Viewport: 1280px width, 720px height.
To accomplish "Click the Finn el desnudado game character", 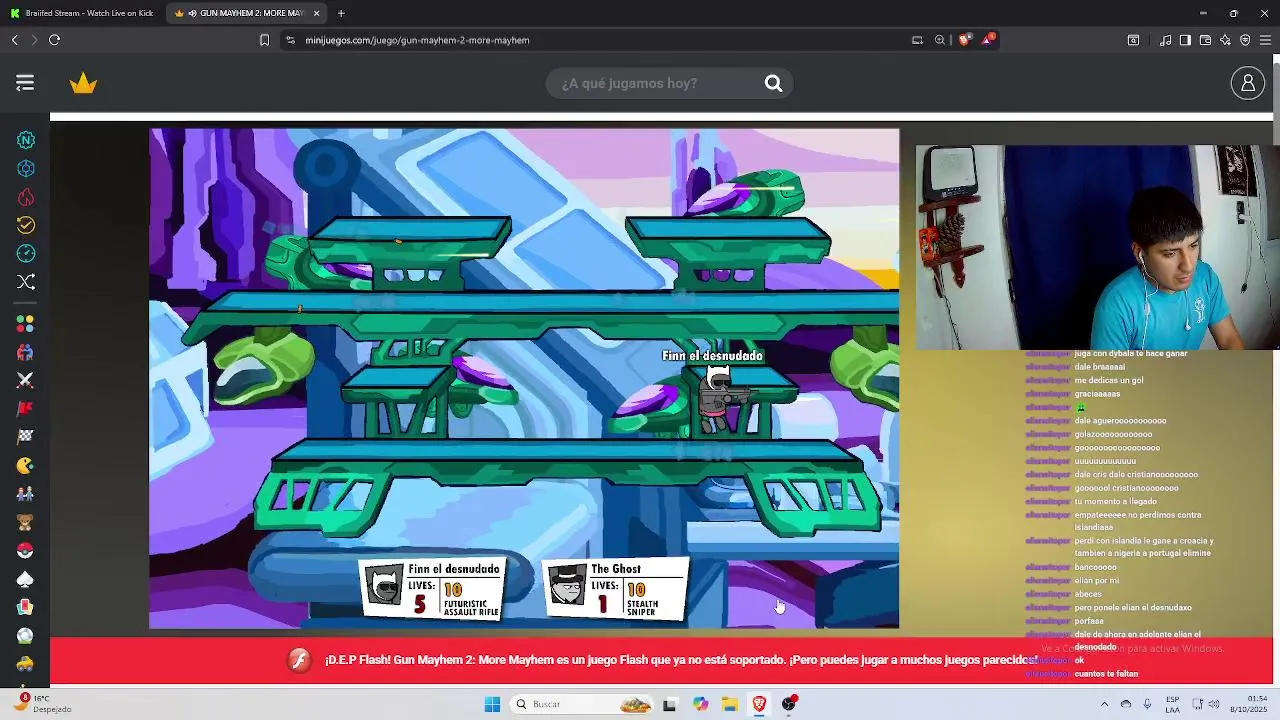I will click(x=718, y=398).
